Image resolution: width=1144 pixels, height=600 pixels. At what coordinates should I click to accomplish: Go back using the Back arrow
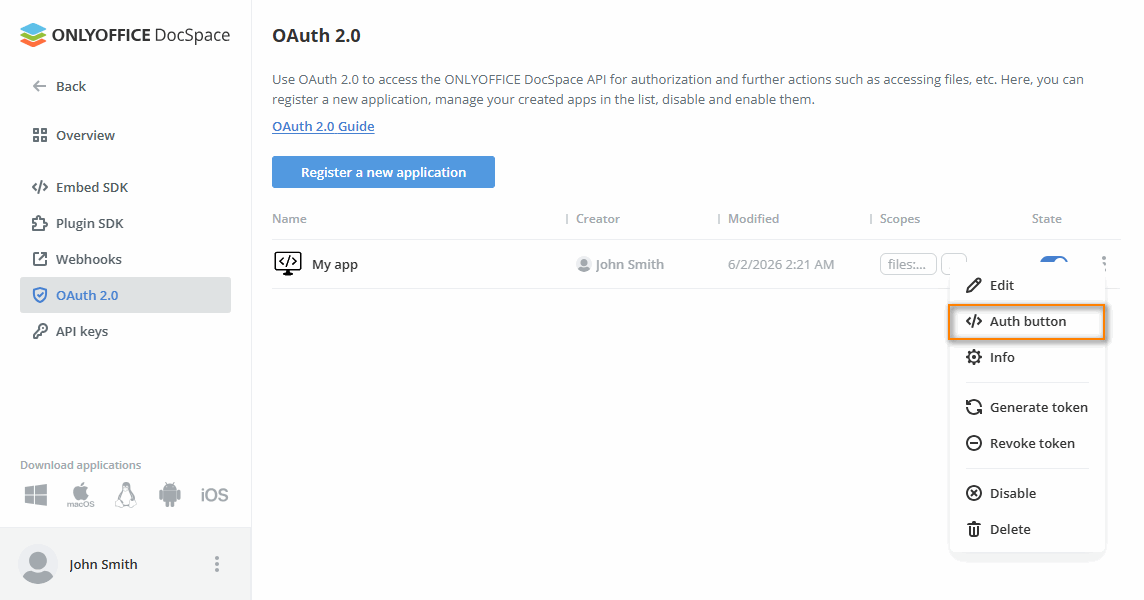(59, 86)
